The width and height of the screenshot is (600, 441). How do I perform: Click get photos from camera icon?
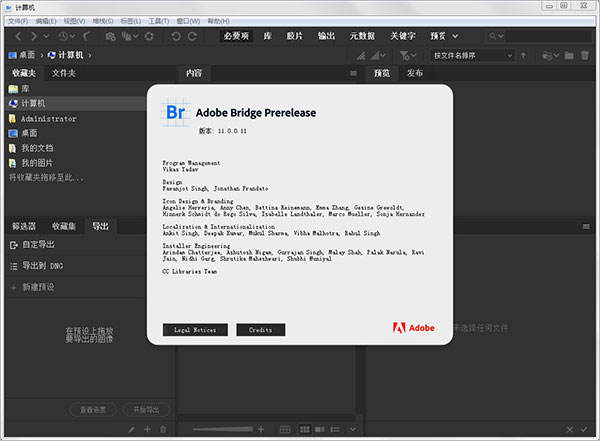pyautogui.click(x=111, y=36)
